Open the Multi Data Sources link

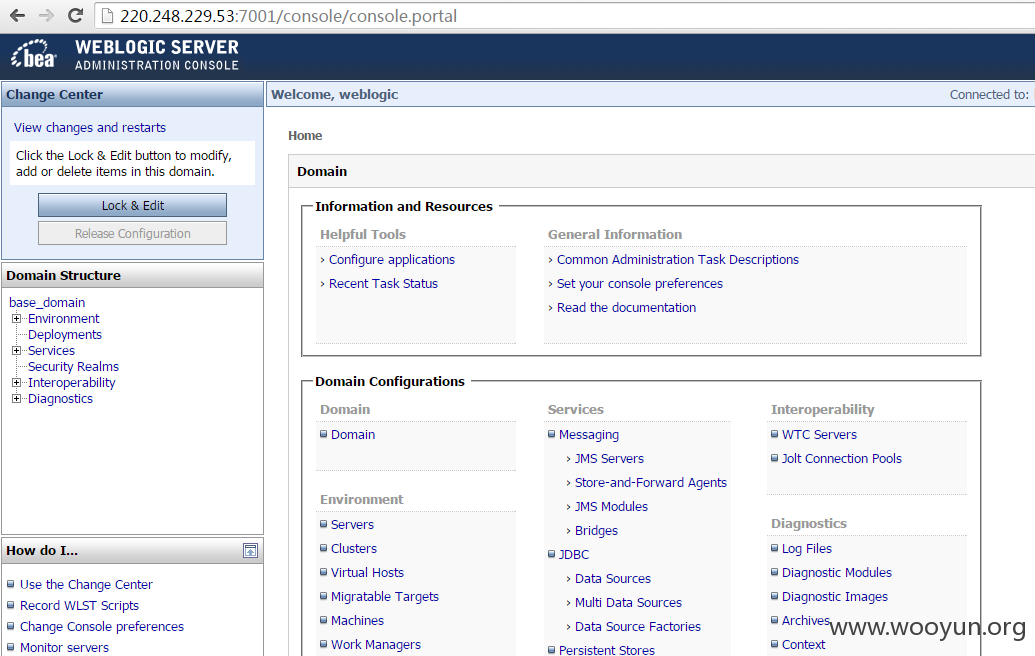tap(628, 603)
